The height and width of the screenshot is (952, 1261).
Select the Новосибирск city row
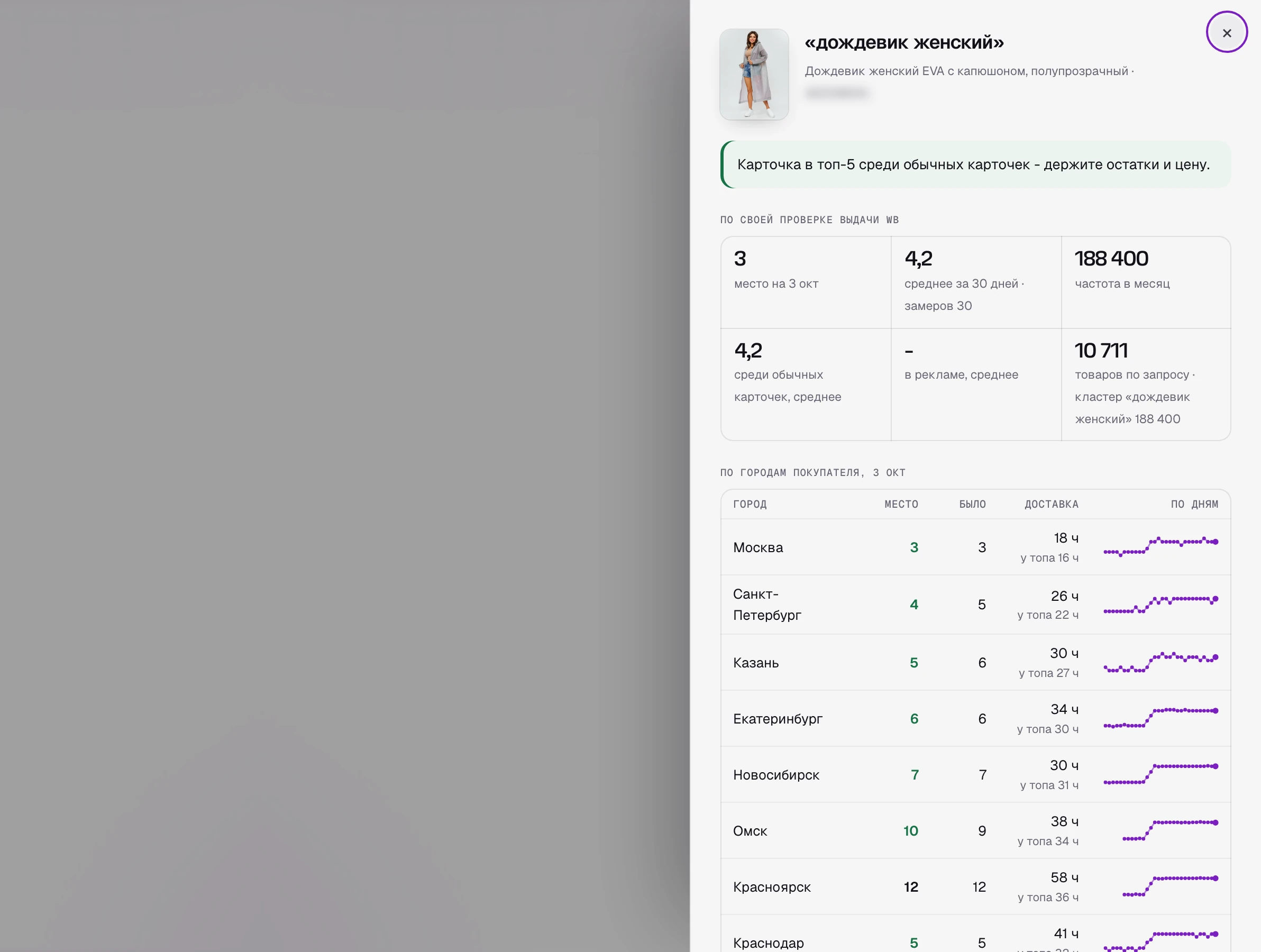pos(975,774)
